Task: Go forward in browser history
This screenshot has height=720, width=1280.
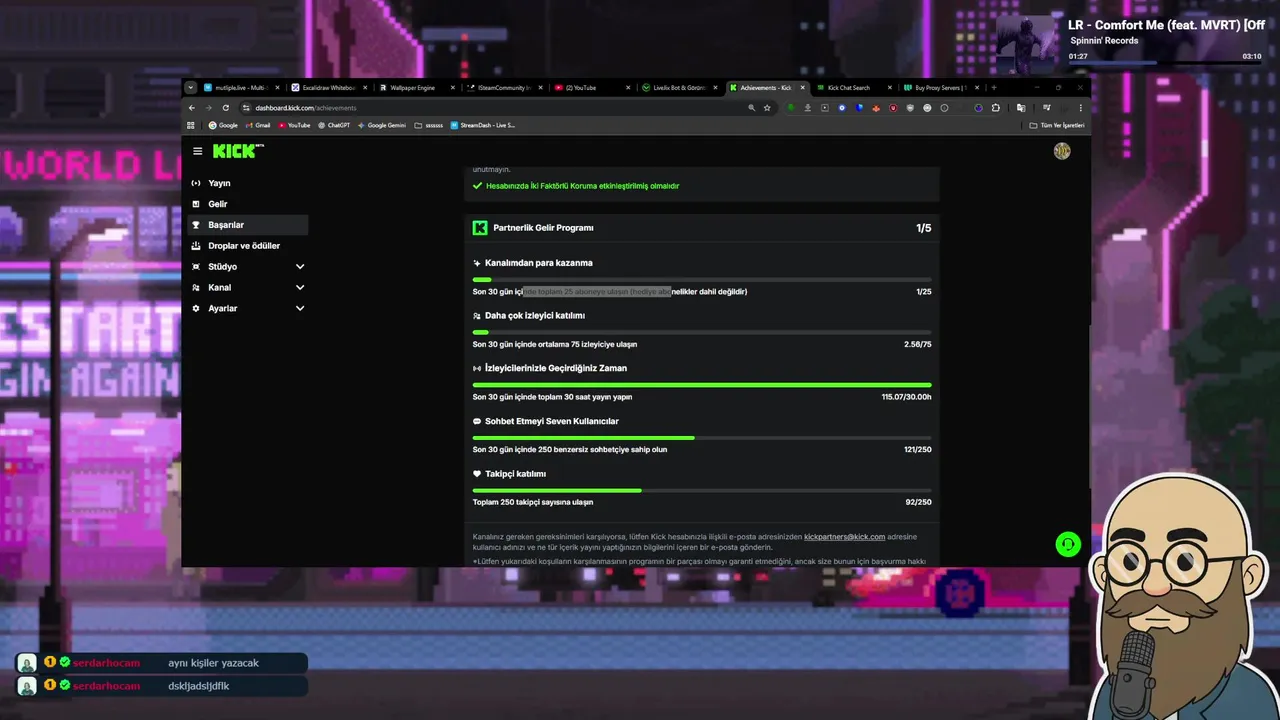Action: click(209, 108)
